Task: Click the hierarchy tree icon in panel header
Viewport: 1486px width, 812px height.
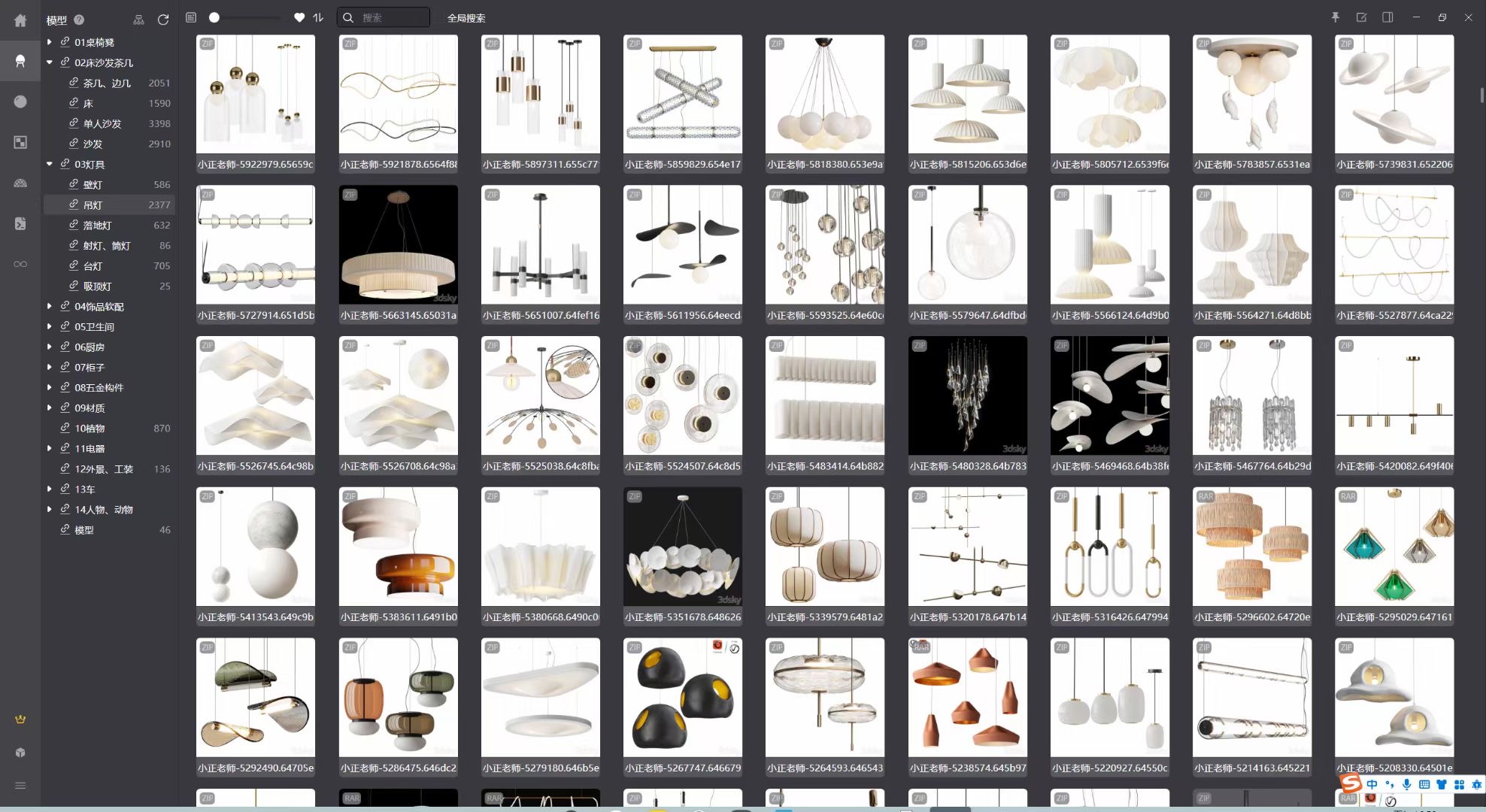Action: (138, 20)
